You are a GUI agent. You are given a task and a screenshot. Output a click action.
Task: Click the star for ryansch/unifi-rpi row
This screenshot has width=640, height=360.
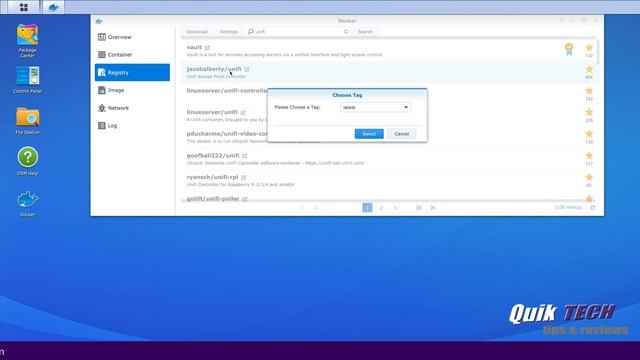tap(589, 177)
